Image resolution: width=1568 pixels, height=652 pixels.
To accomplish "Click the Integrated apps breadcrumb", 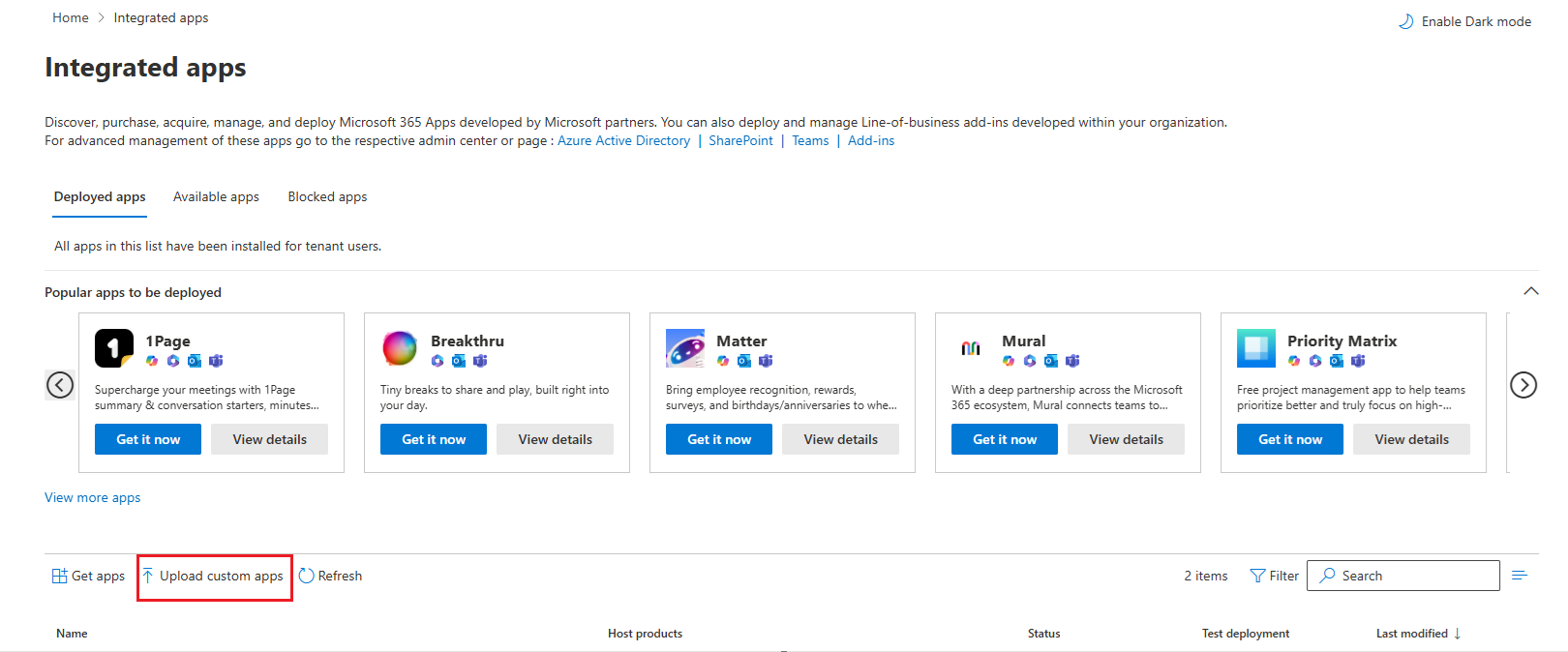I will coord(161,17).
